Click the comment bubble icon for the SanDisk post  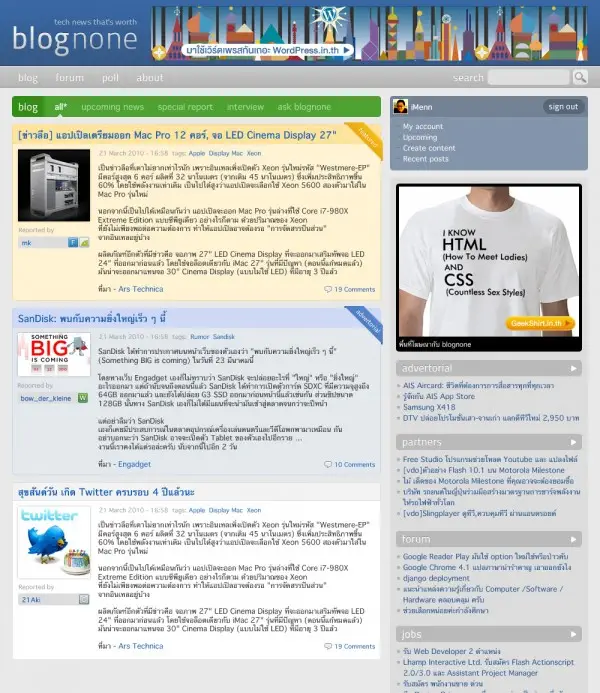click(328, 464)
